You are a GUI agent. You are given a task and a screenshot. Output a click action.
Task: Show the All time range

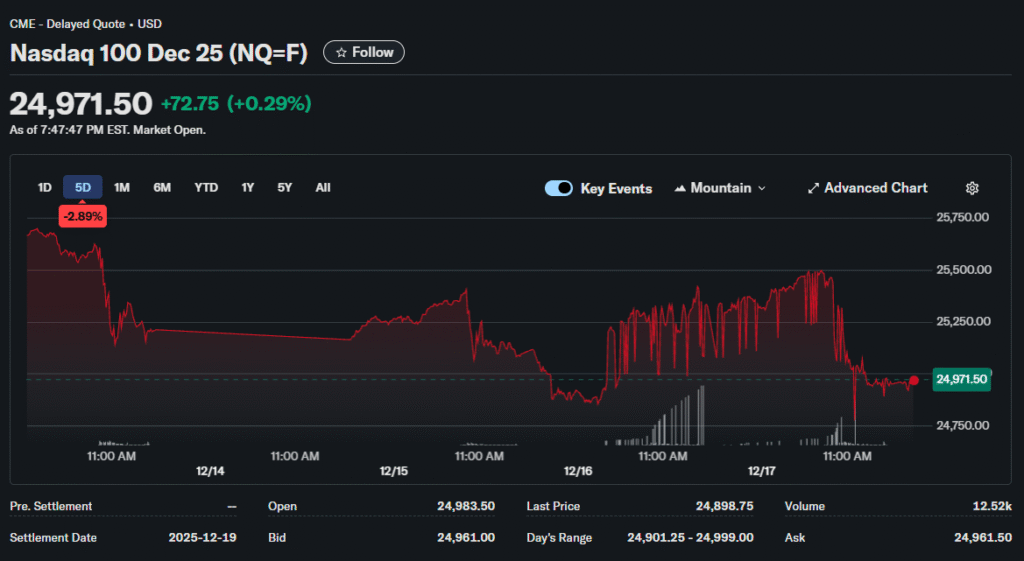(x=322, y=187)
